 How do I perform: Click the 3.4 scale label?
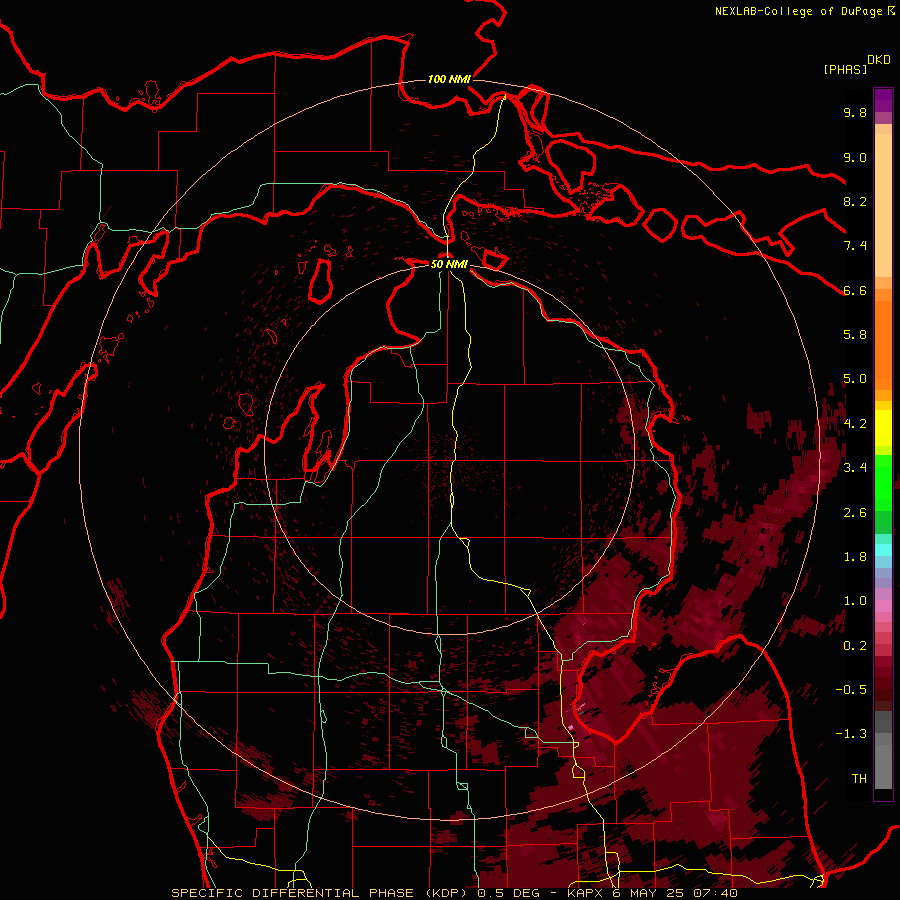[855, 468]
